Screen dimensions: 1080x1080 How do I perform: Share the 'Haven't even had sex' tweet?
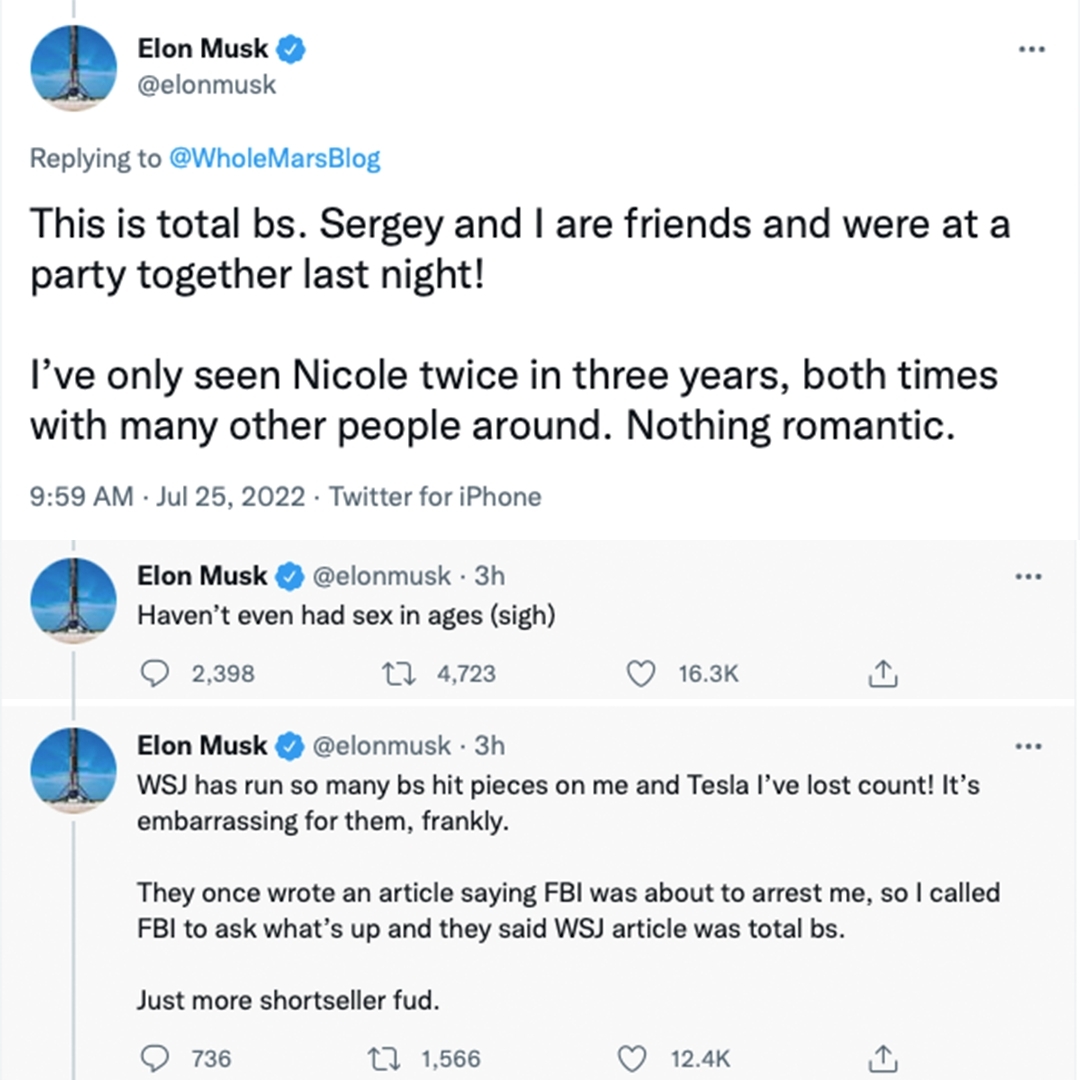(881, 675)
